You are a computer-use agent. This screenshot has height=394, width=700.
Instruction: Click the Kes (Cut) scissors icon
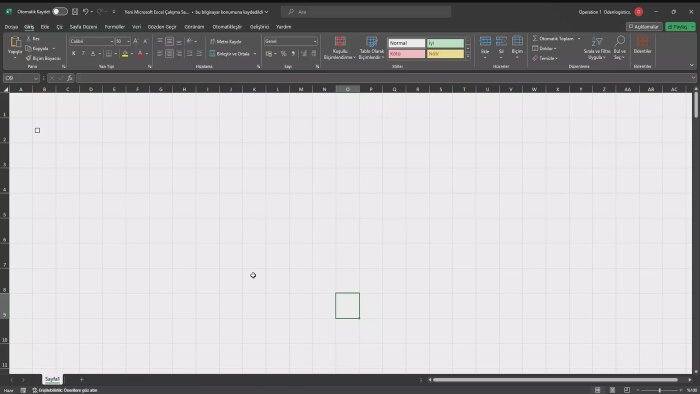(29, 39)
